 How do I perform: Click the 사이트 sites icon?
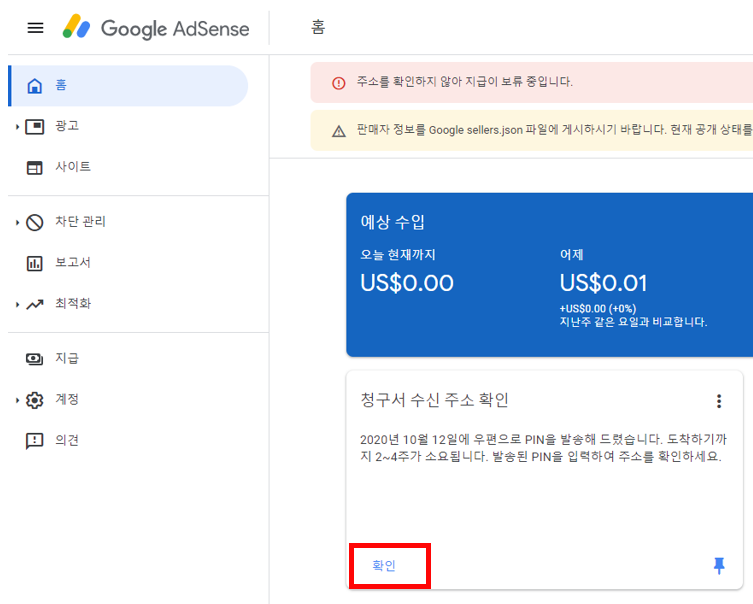pos(35,168)
